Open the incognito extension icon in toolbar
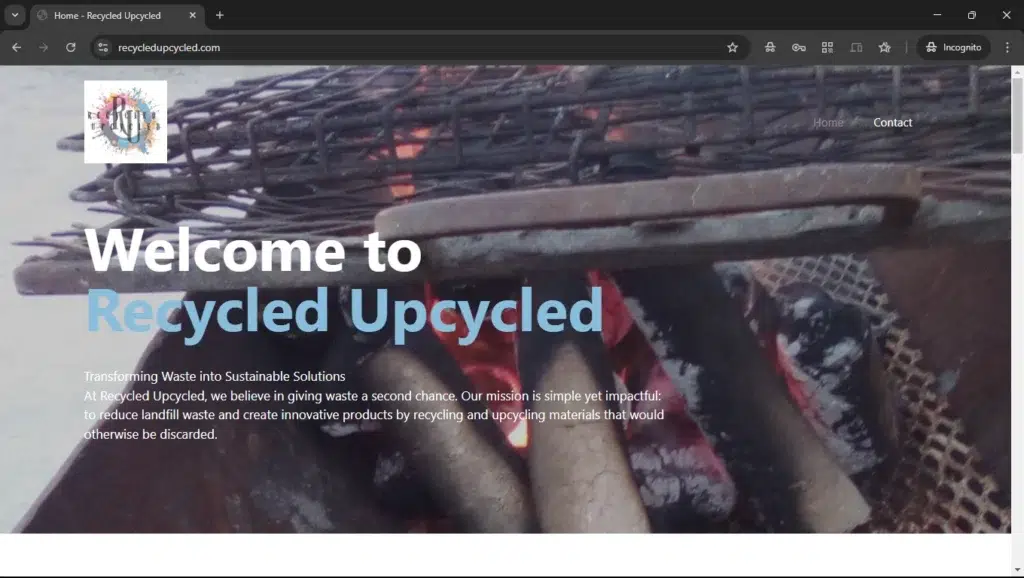 click(770, 47)
